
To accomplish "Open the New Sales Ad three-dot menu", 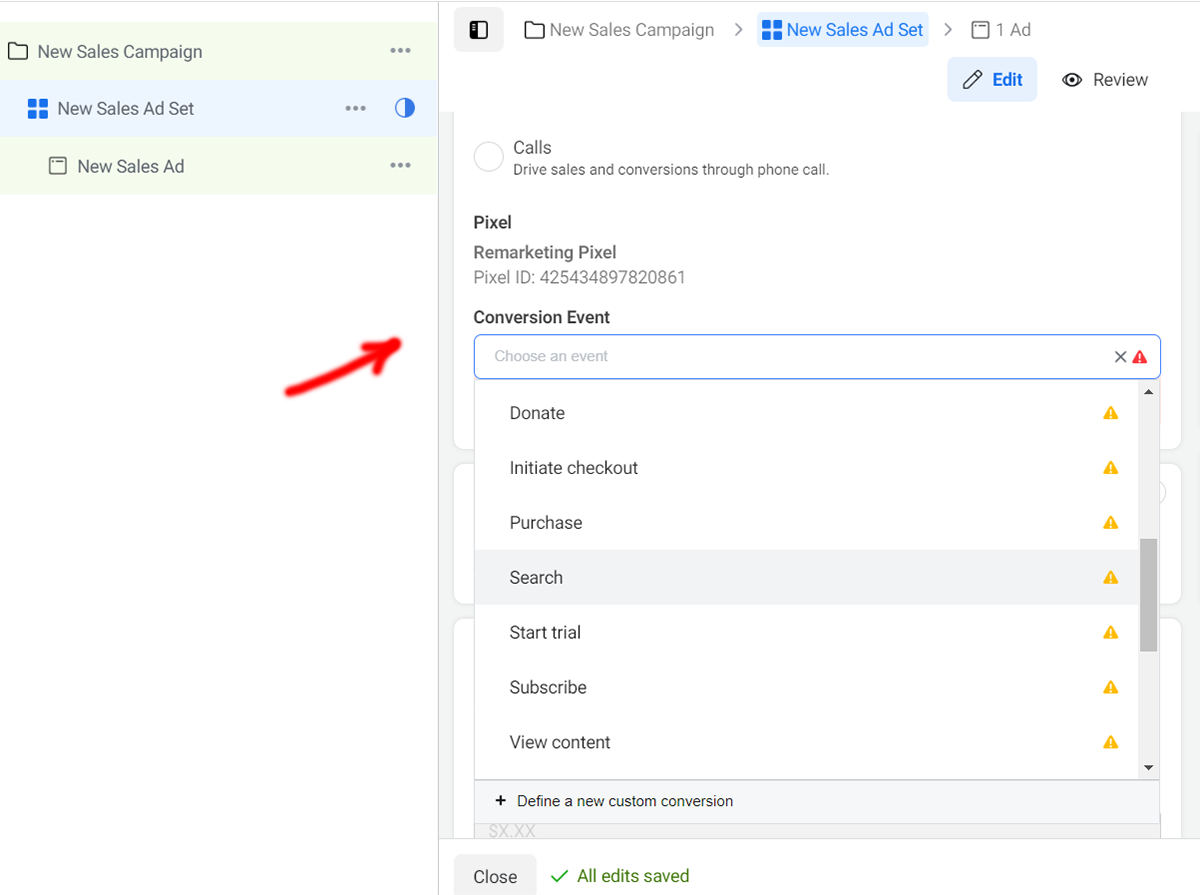I will click(x=400, y=166).
